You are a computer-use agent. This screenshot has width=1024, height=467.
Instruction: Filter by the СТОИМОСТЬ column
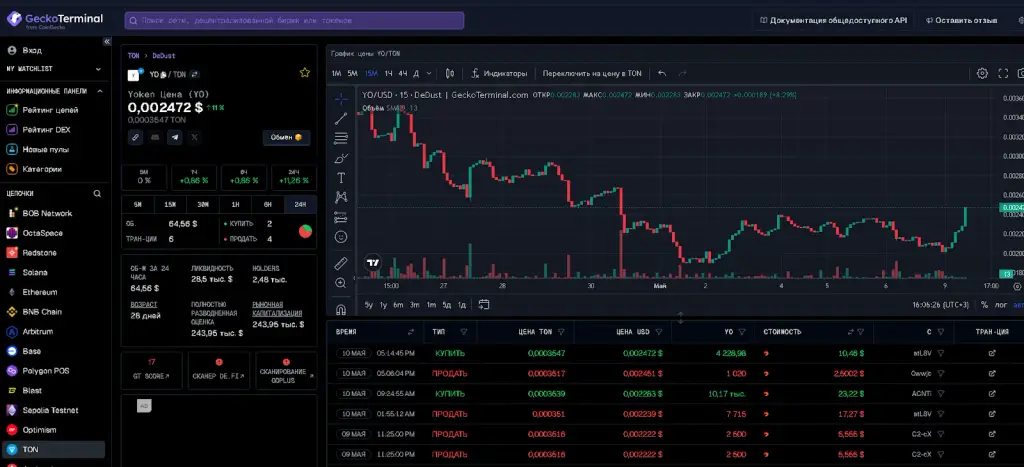pos(861,332)
